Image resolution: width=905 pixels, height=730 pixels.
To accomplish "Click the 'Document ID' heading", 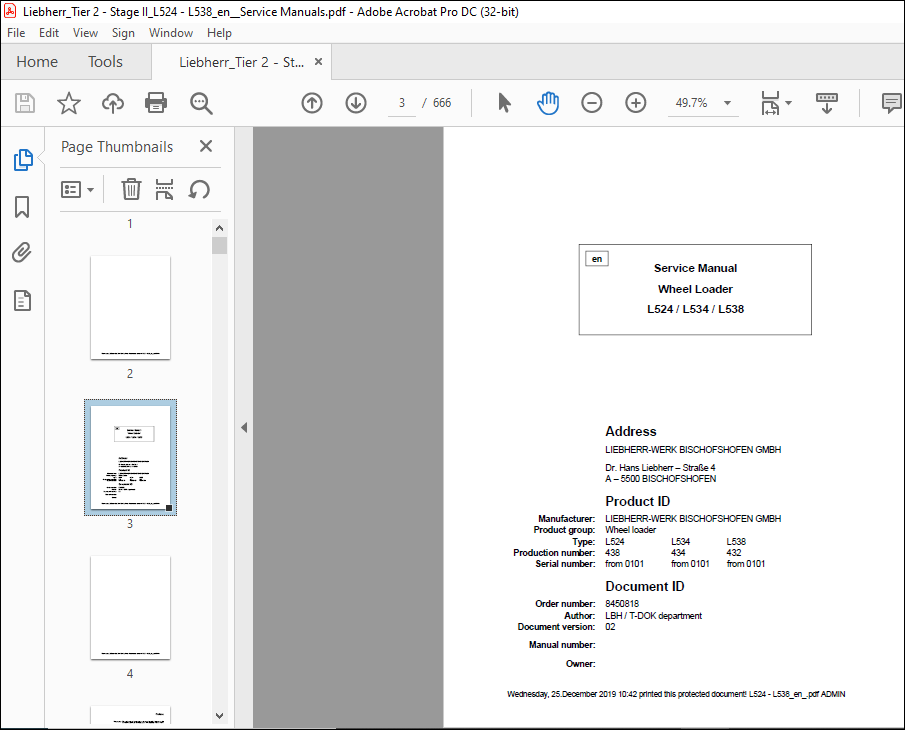I will (x=645, y=586).
